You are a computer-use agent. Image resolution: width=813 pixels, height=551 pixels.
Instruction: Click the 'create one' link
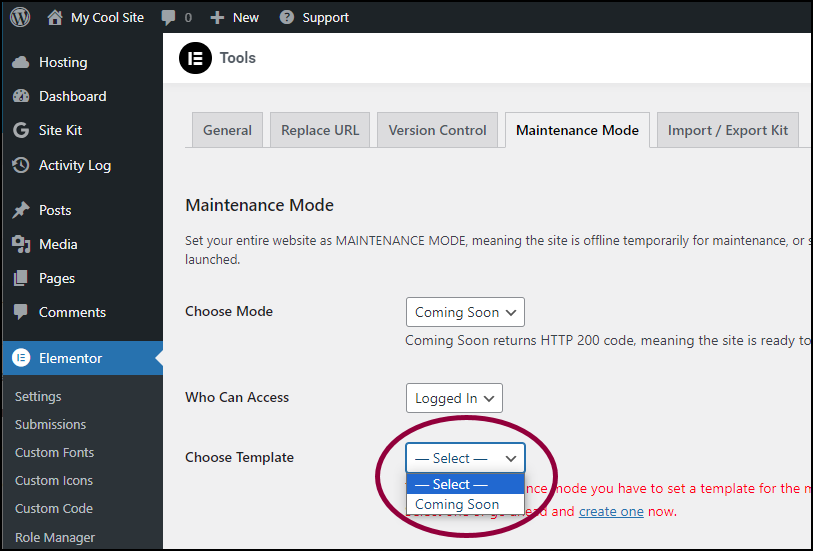[611, 512]
